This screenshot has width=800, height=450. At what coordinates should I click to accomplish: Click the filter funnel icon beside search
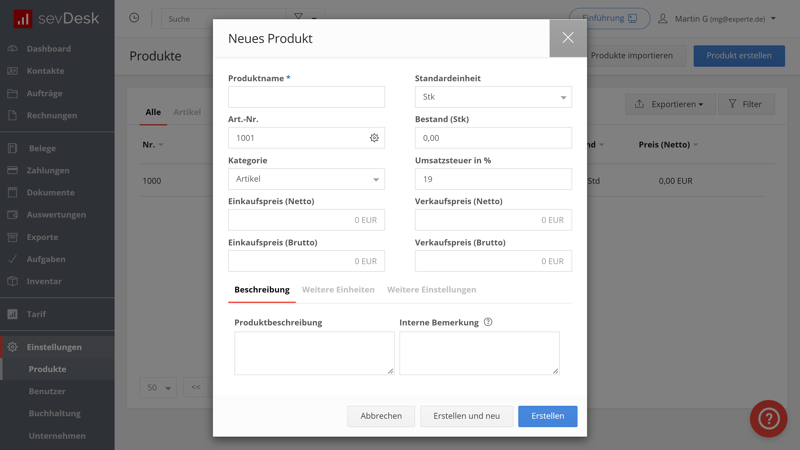point(298,18)
